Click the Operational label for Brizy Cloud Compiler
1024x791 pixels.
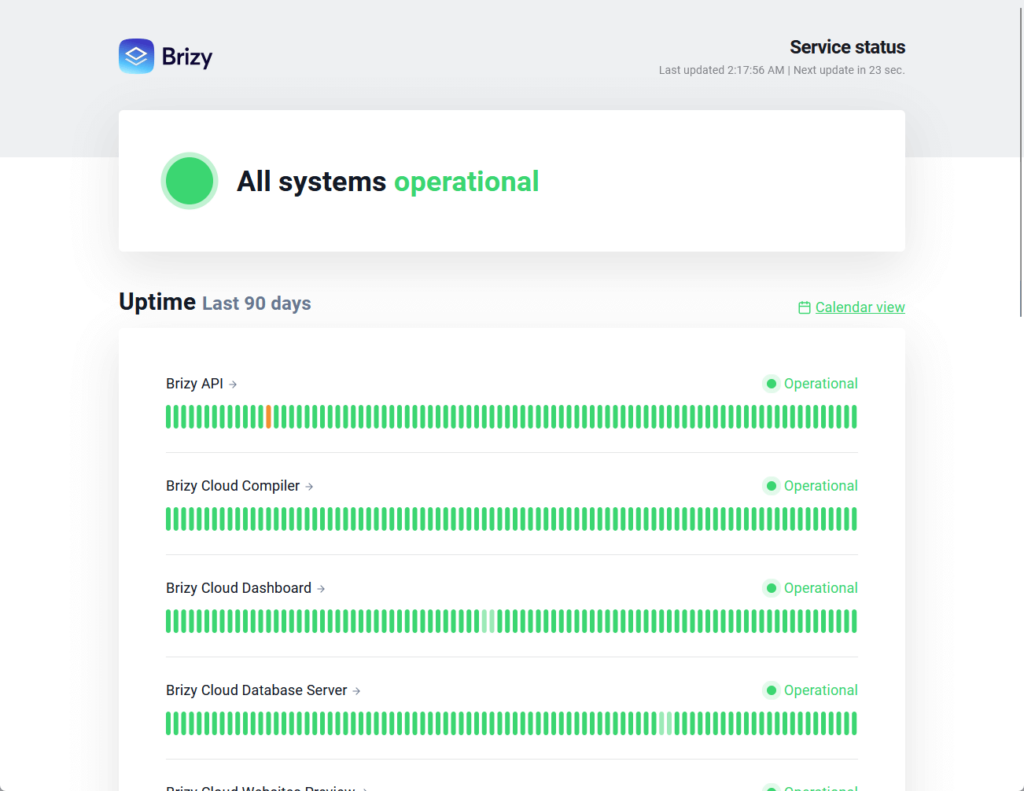pos(820,486)
